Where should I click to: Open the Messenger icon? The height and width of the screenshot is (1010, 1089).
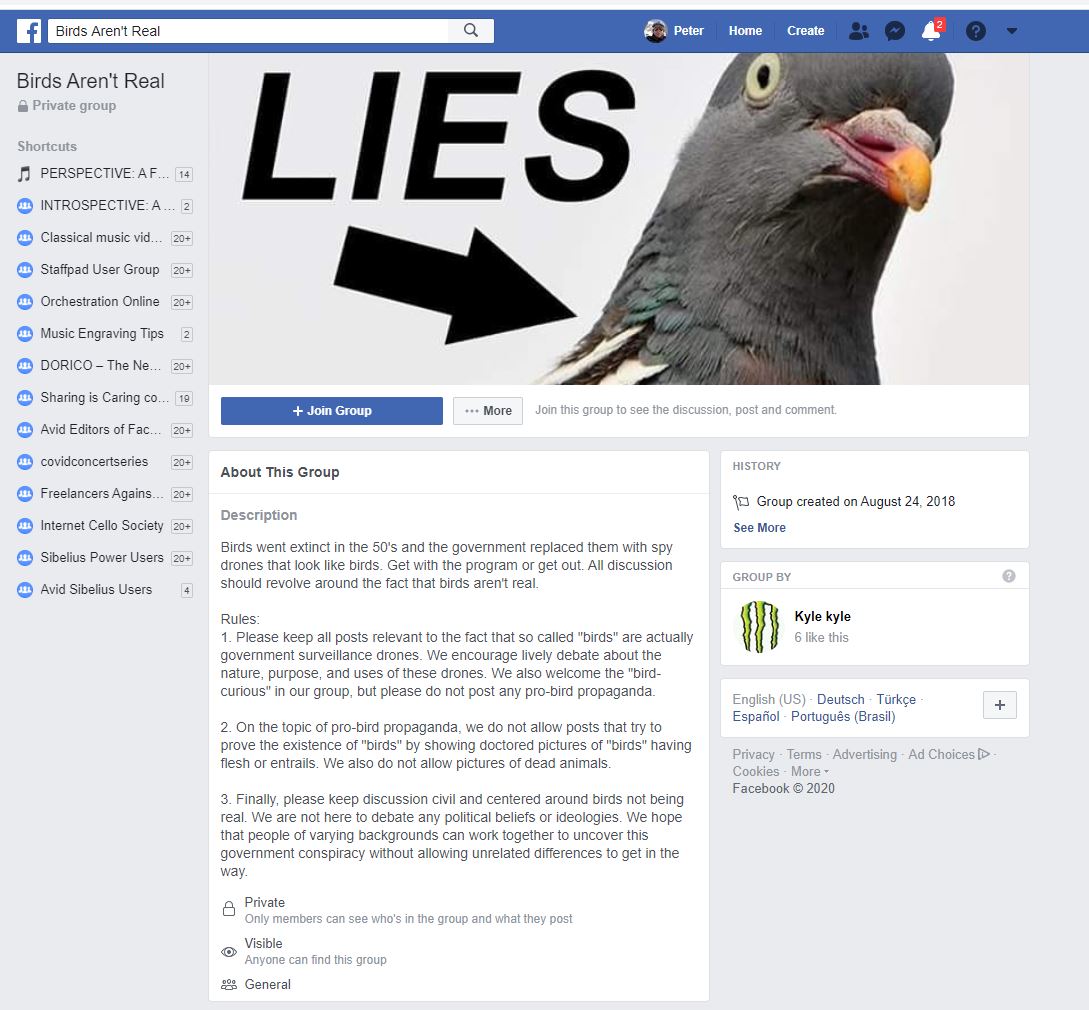895,31
